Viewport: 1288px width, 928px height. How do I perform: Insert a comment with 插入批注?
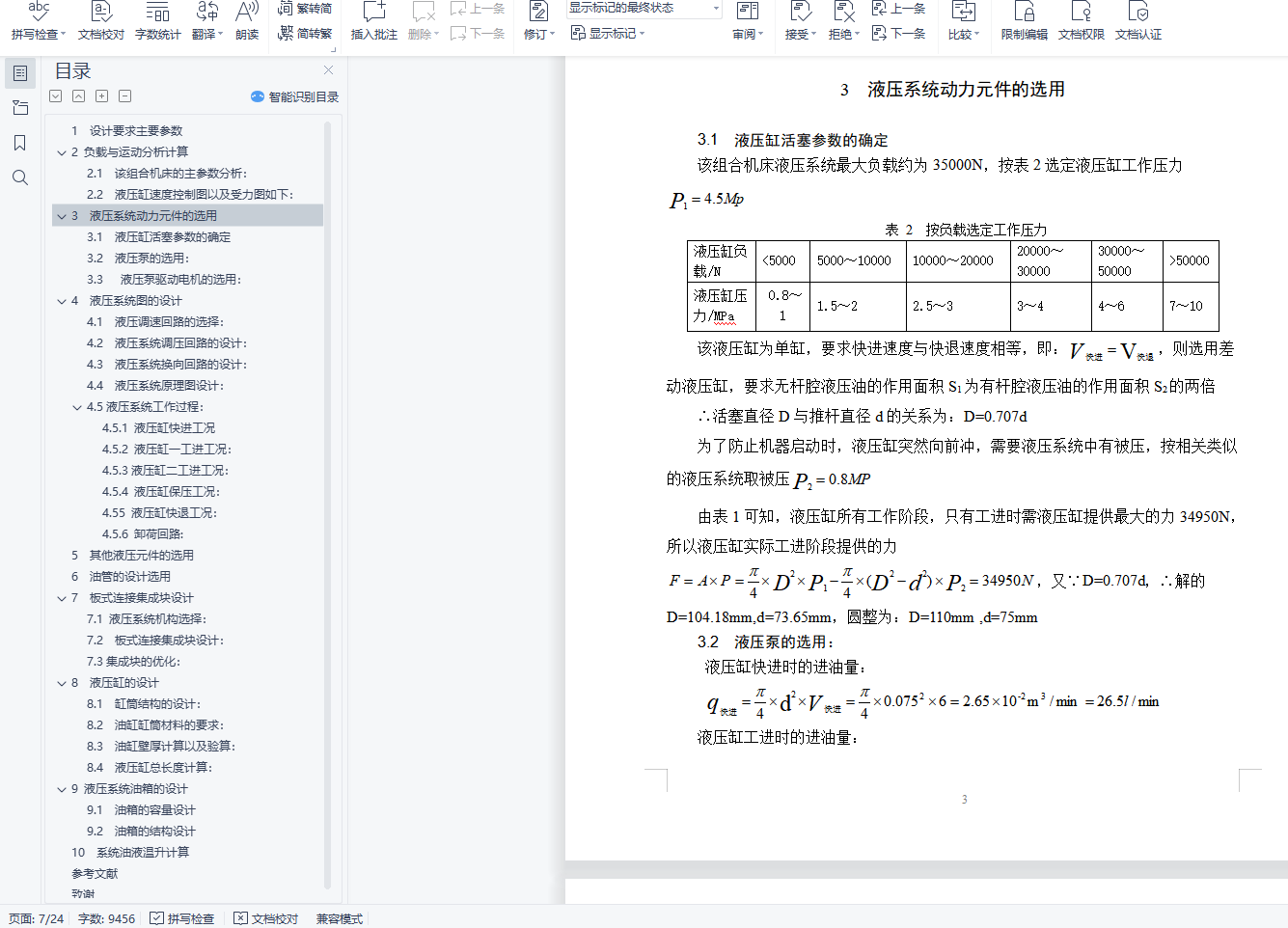click(x=374, y=20)
